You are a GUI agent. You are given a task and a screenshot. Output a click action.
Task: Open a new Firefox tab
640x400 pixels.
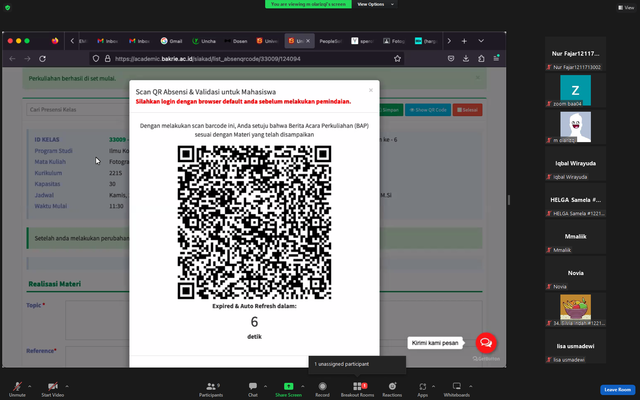pos(464,41)
